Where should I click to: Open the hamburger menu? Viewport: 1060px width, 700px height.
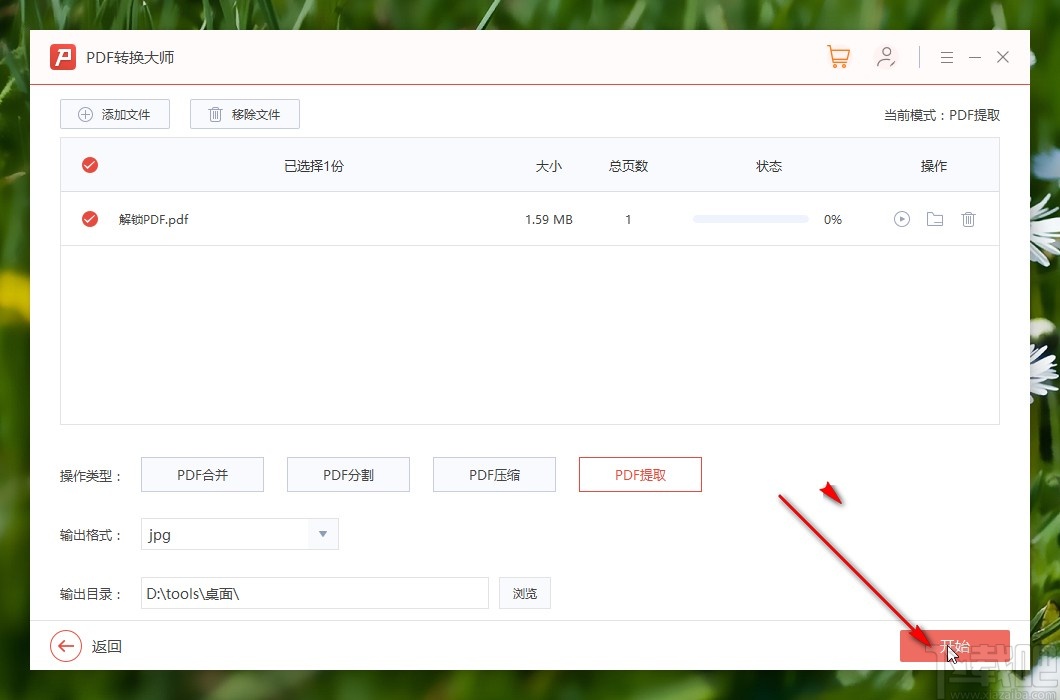click(x=946, y=57)
